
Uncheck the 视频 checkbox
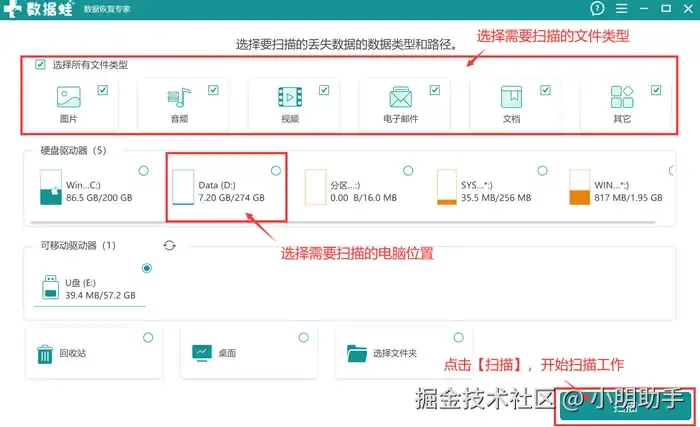324,90
